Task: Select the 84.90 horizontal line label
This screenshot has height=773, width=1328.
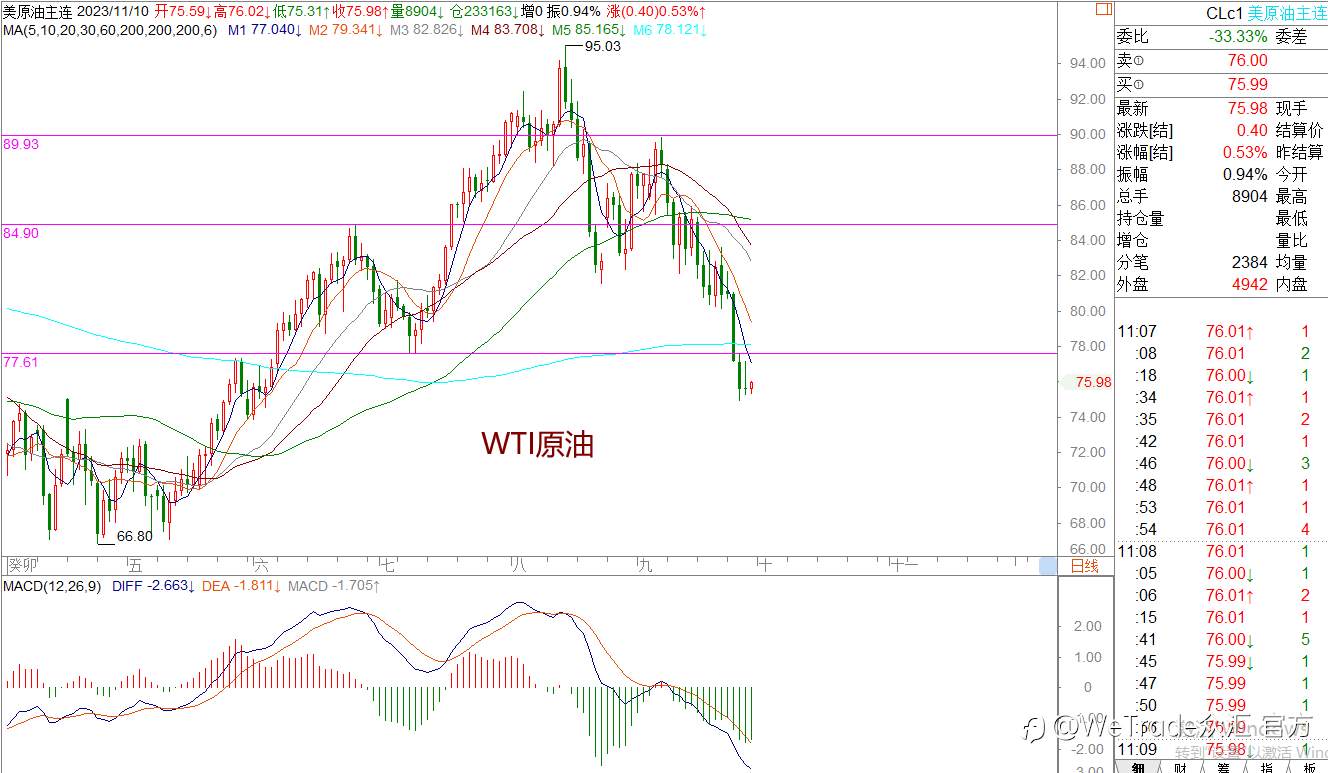Action: pyautogui.click(x=21, y=232)
